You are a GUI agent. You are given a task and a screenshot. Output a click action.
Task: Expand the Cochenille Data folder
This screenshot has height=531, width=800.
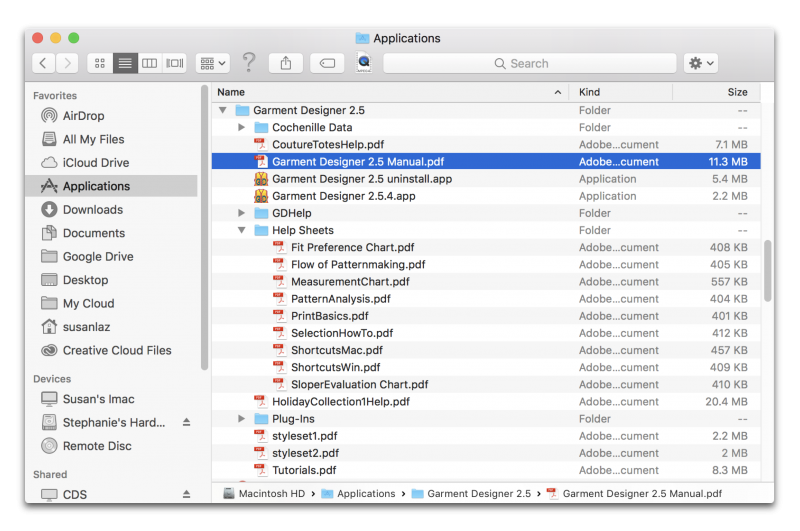[x=242, y=128]
